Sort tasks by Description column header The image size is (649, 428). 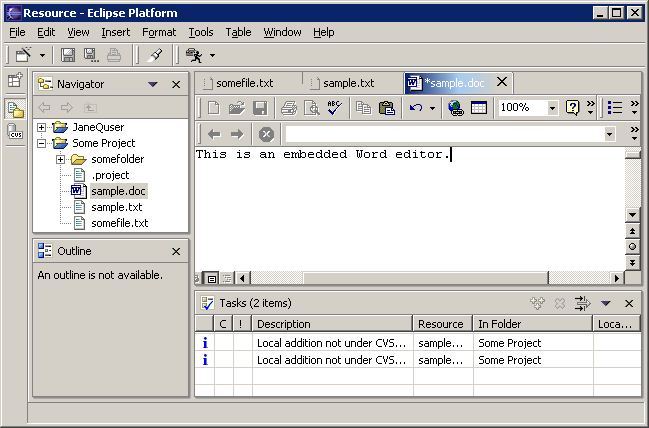[x=332, y=324]
